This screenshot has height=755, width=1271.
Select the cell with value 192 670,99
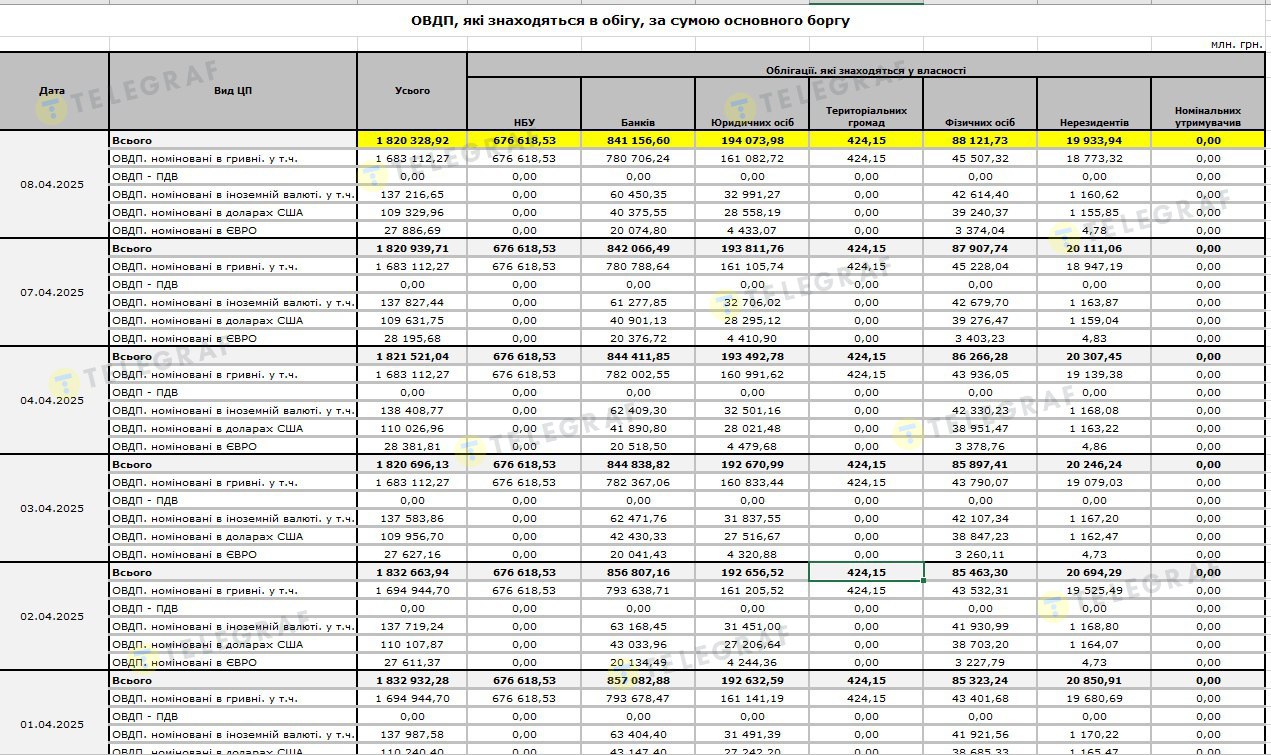click(752, 464)
